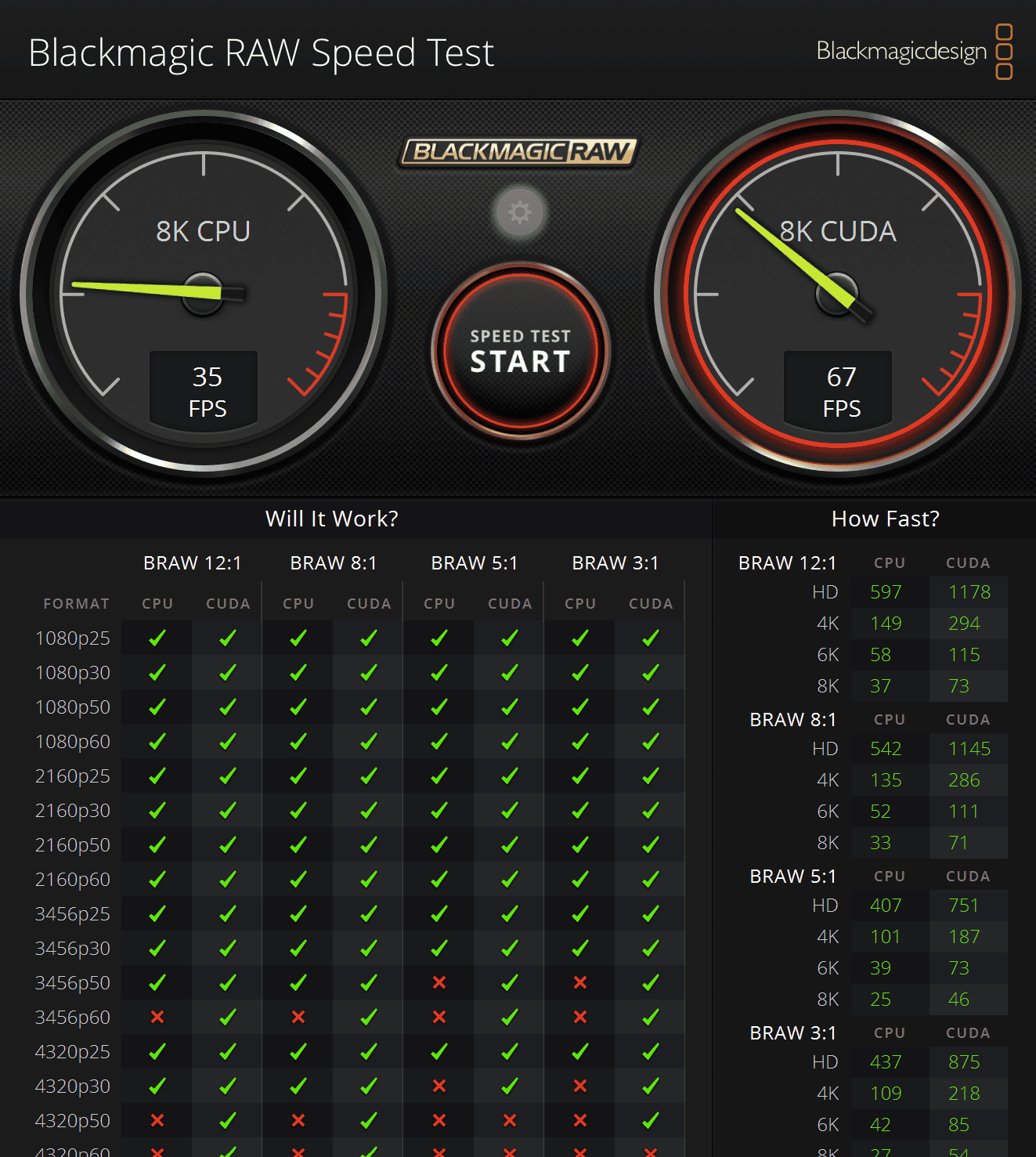Click the BRAW 5:1 4K CPU value 101

[885, 937]
